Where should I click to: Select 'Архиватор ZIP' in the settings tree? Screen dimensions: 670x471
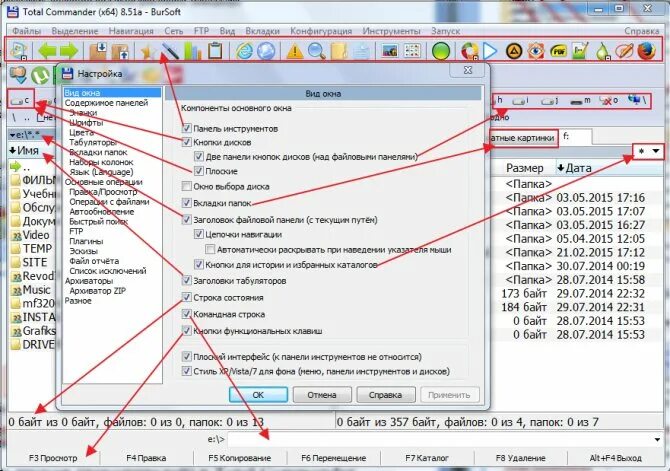tap(97, 291)
